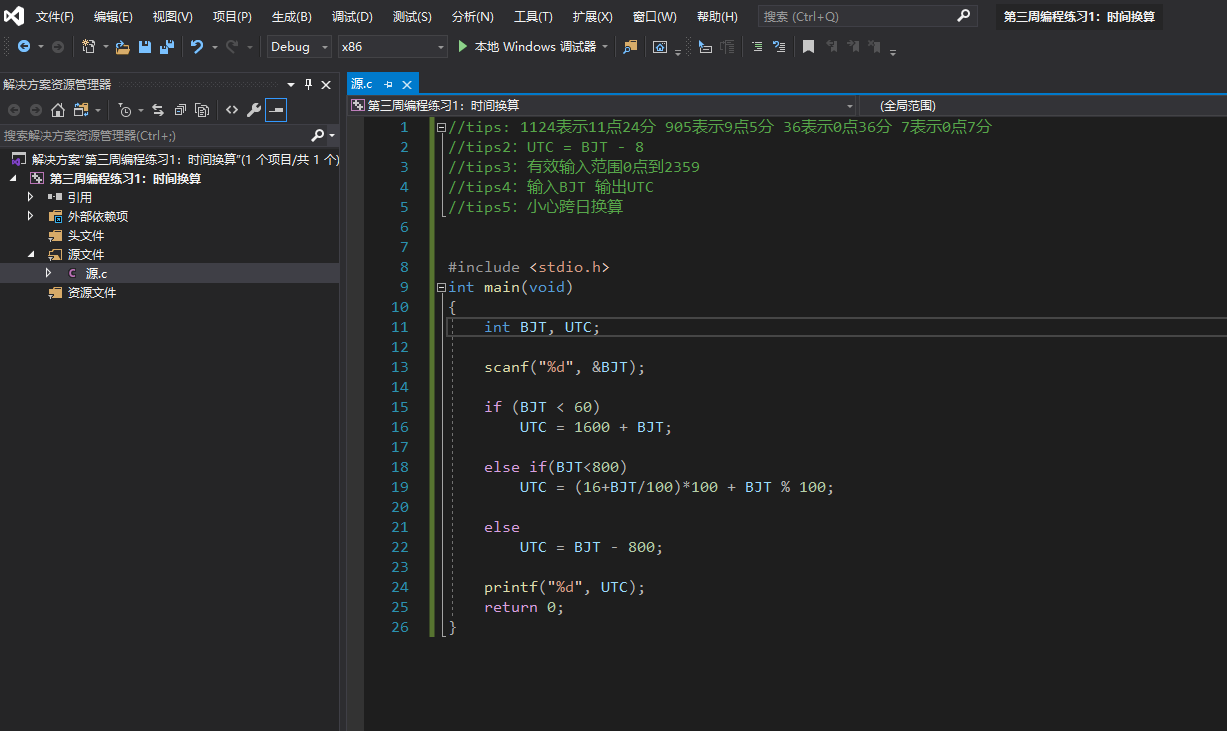Viewport: 1227px width, 731px height.
Task: Expand the 外部依赖项 tree node
Action: [31, 216]
